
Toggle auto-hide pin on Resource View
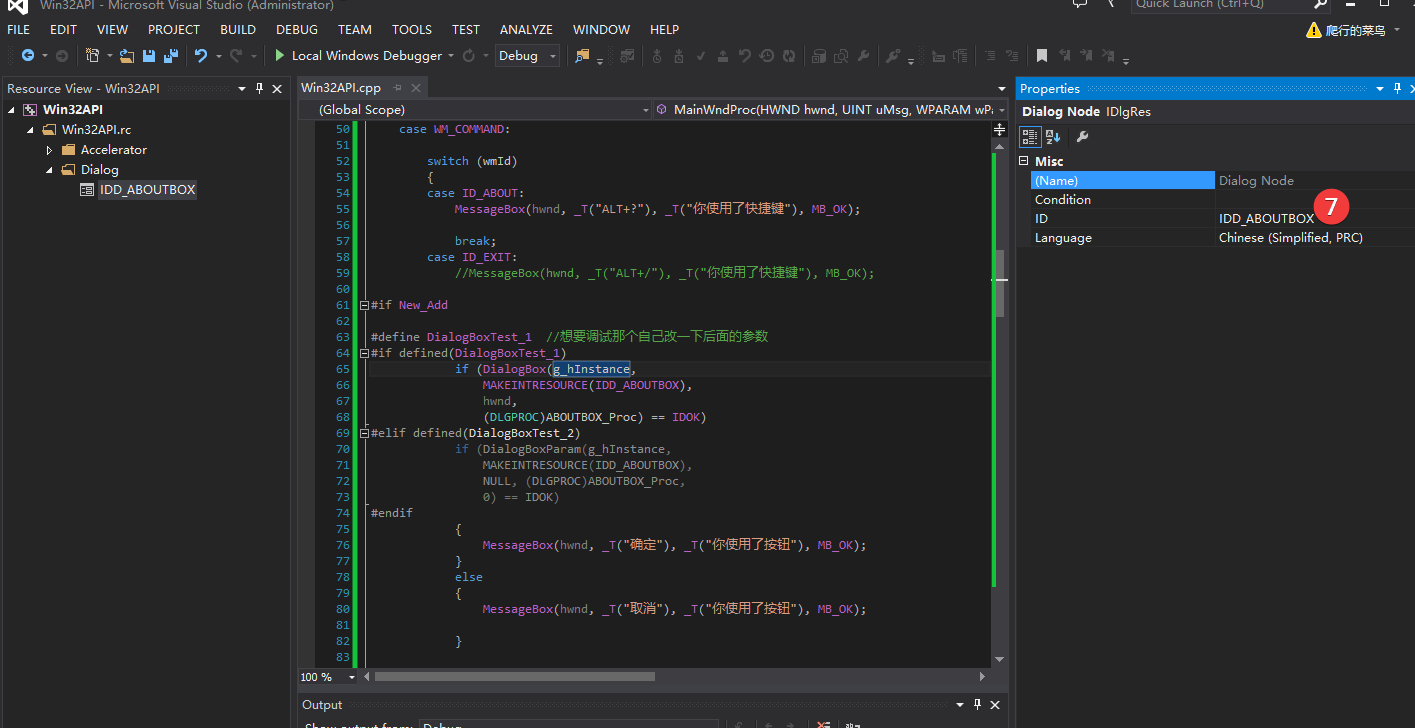tap(260, 89)
